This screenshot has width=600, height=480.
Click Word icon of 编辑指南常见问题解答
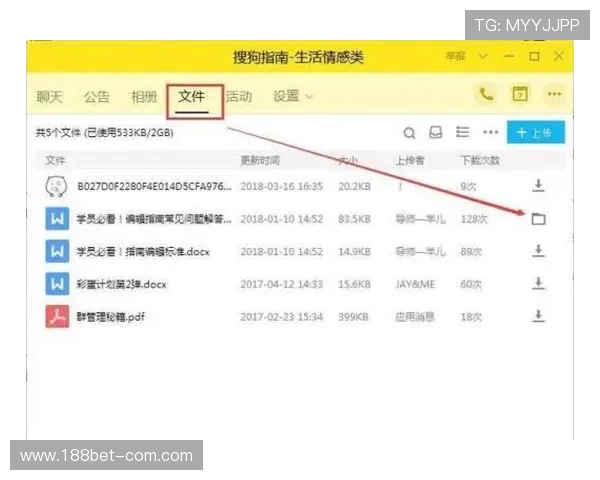[x=57, y=219]
